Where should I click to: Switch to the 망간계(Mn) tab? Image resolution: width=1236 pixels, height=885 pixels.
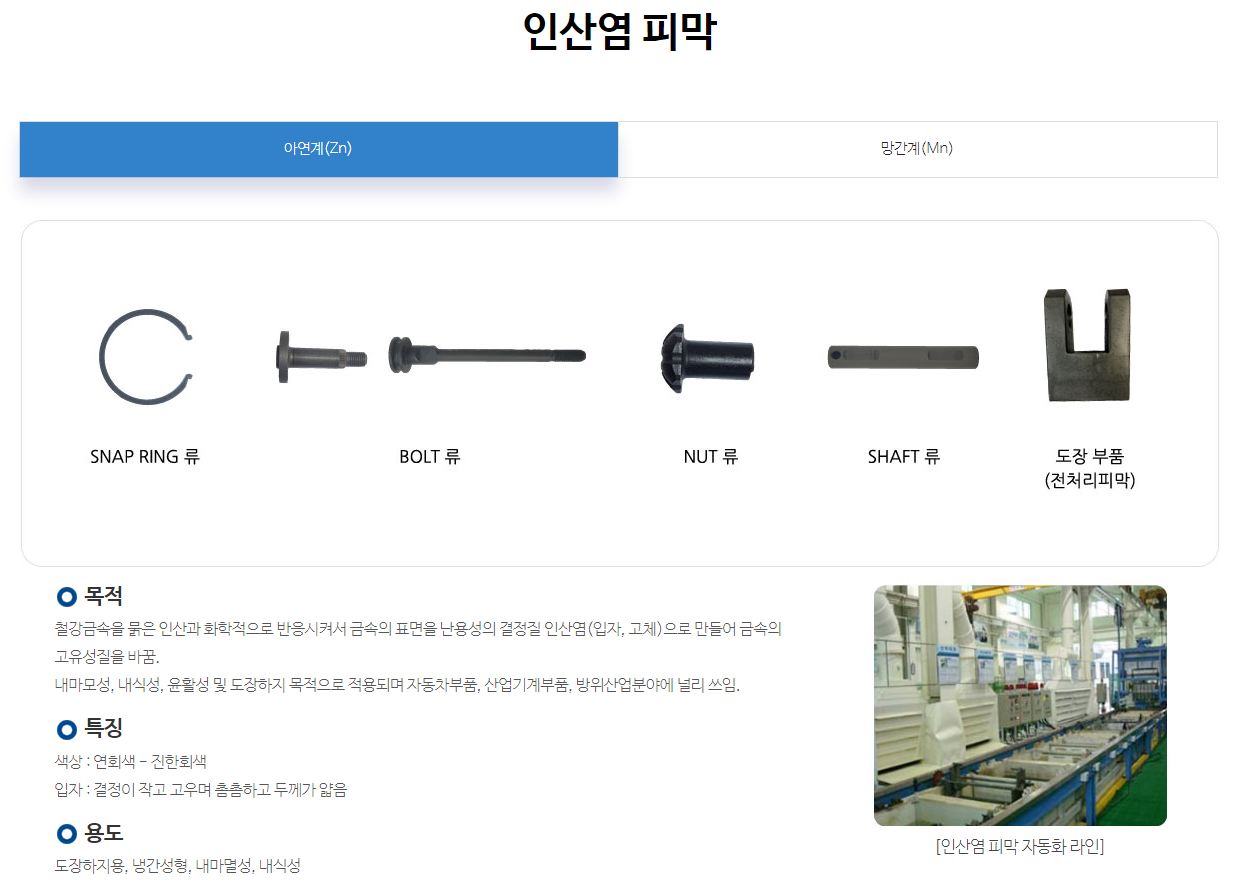point(917,149)
